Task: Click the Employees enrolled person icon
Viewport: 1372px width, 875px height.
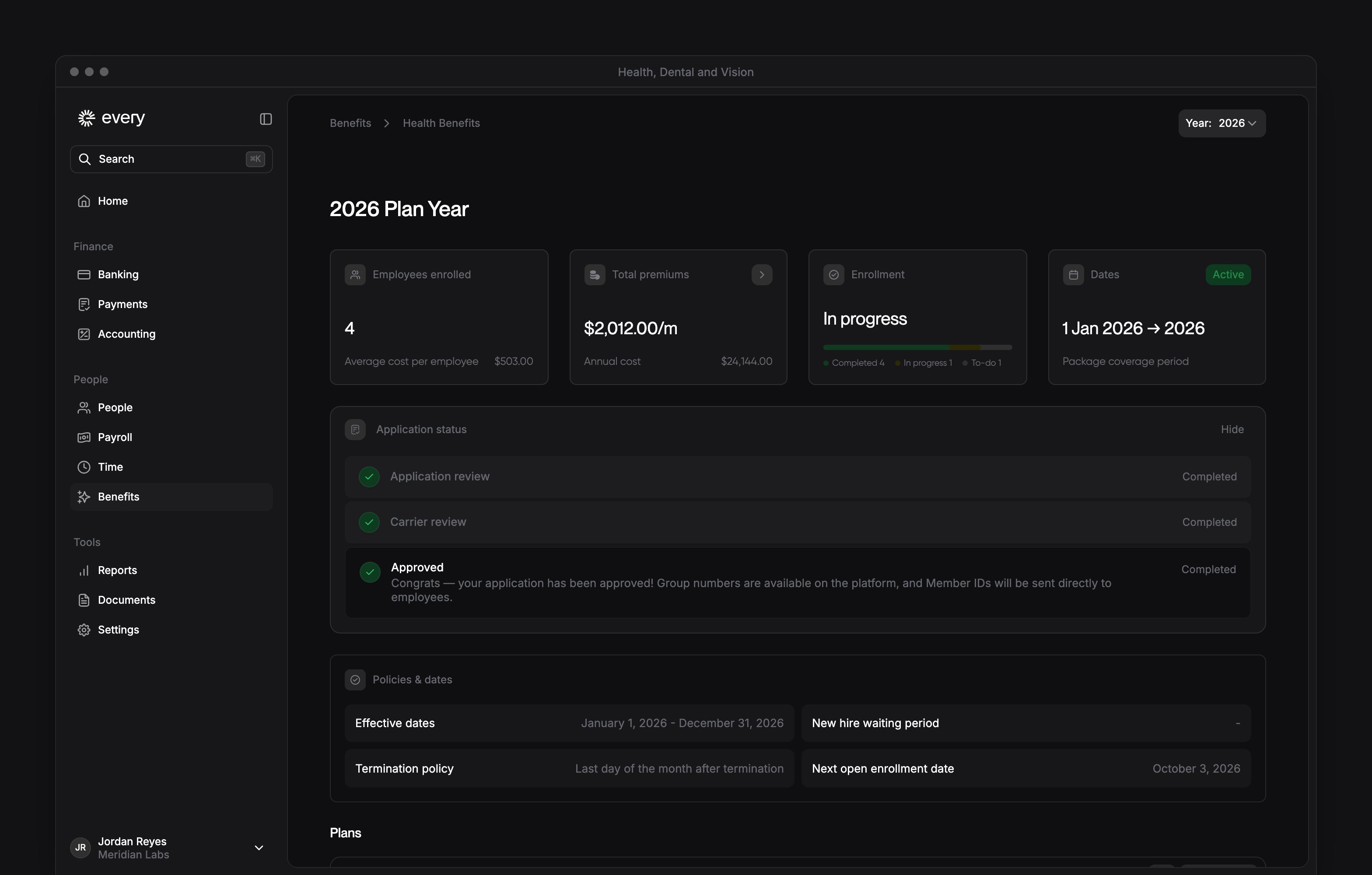Action: 355,275
